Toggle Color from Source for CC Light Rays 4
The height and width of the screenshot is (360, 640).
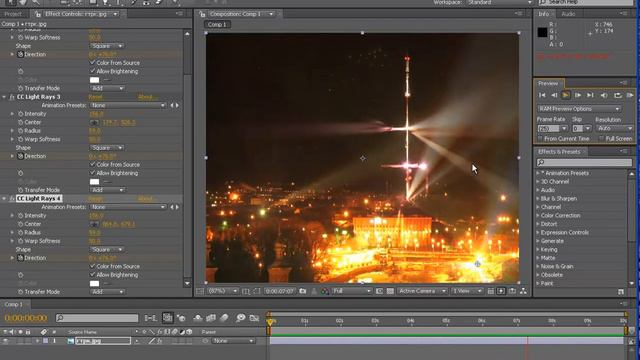tap(92, 266)
